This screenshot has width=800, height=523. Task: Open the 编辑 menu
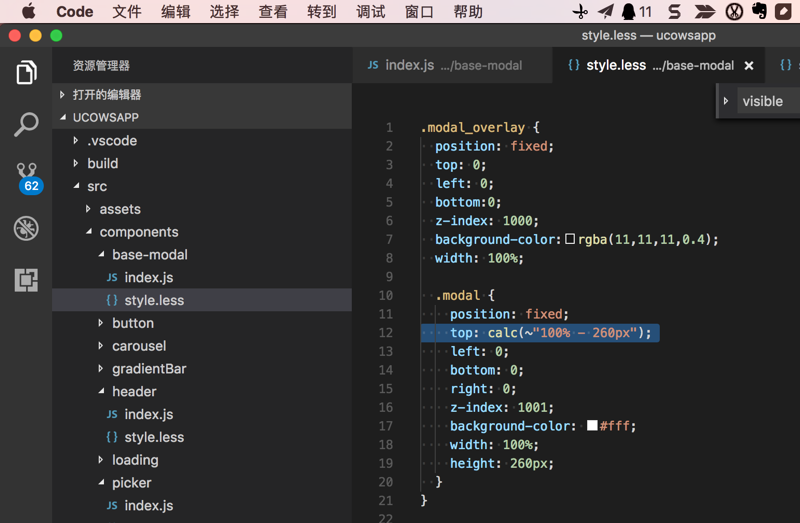pos(175,12)
